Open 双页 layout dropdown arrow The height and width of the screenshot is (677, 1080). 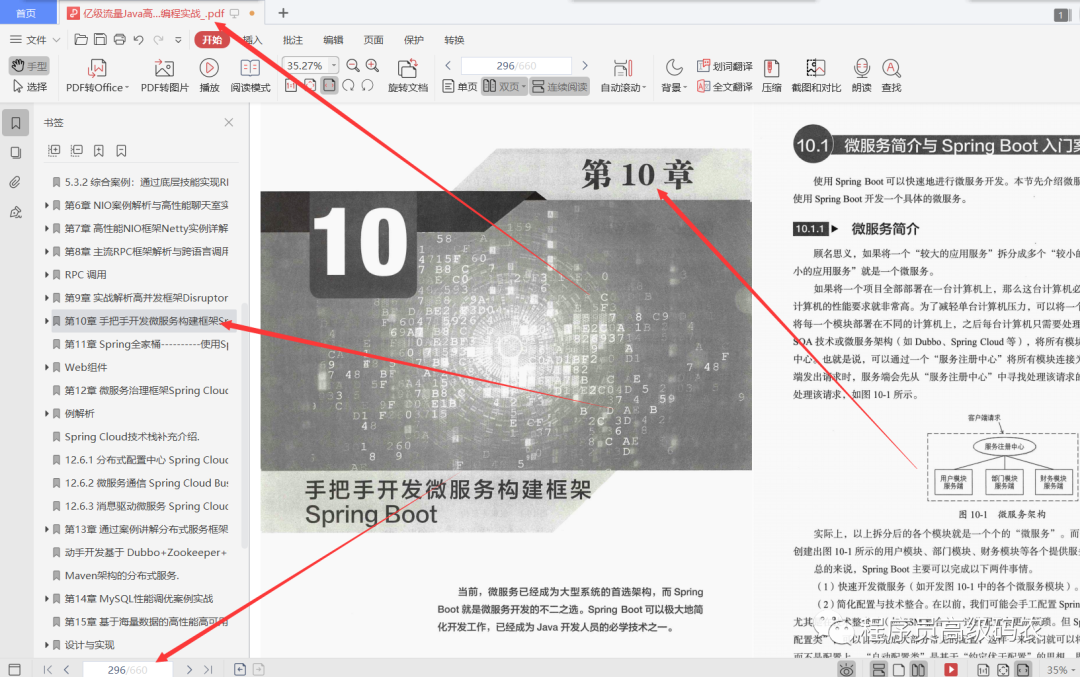(x=523, y=87)
